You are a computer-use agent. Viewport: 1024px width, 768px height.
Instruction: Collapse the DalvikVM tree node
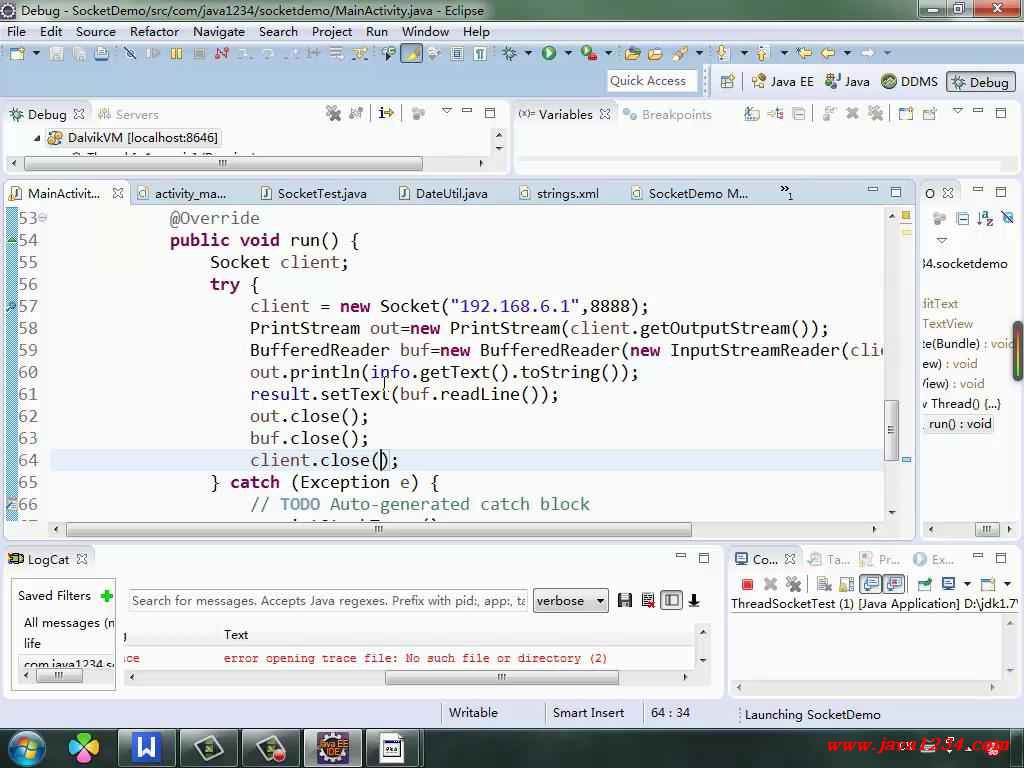click(37, 138)
